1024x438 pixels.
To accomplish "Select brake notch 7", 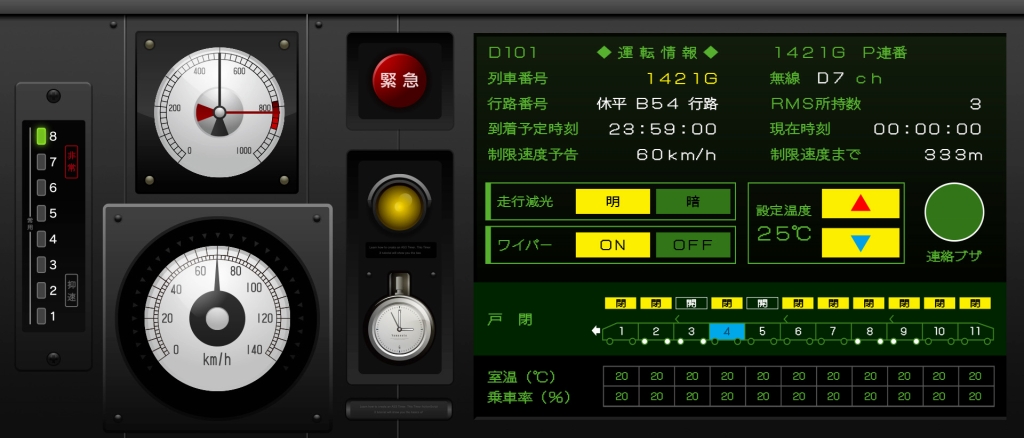I will (41, 162).
